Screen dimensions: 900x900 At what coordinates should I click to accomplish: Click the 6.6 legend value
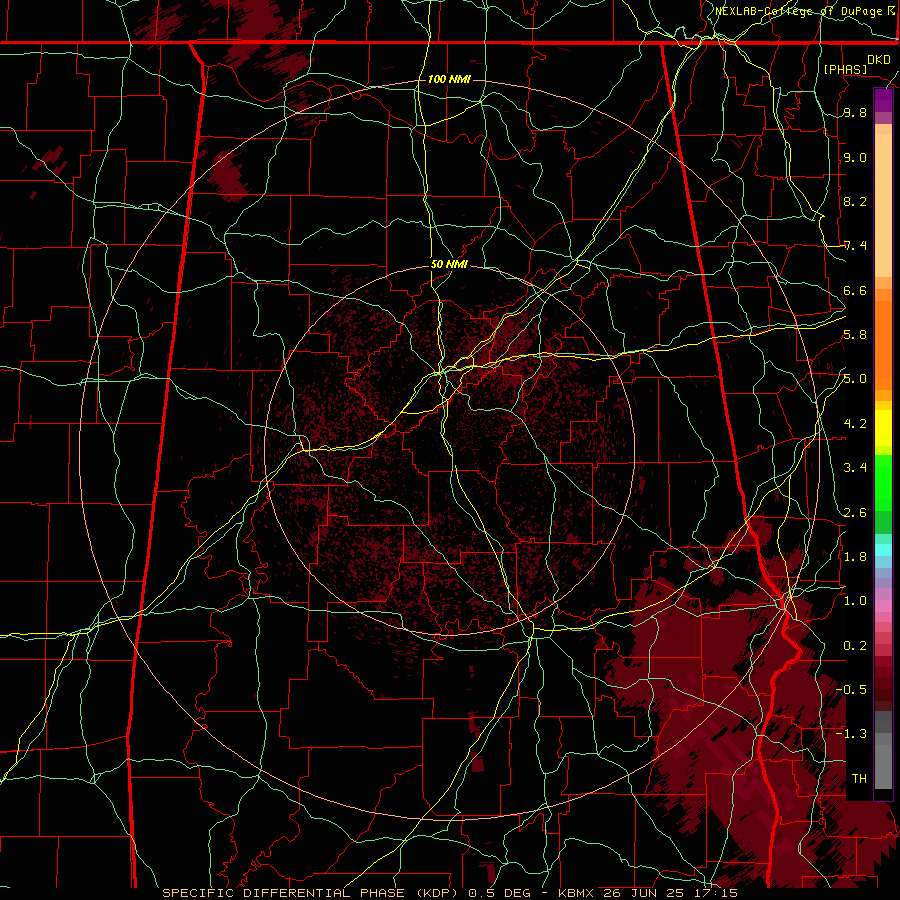(855, 290)
